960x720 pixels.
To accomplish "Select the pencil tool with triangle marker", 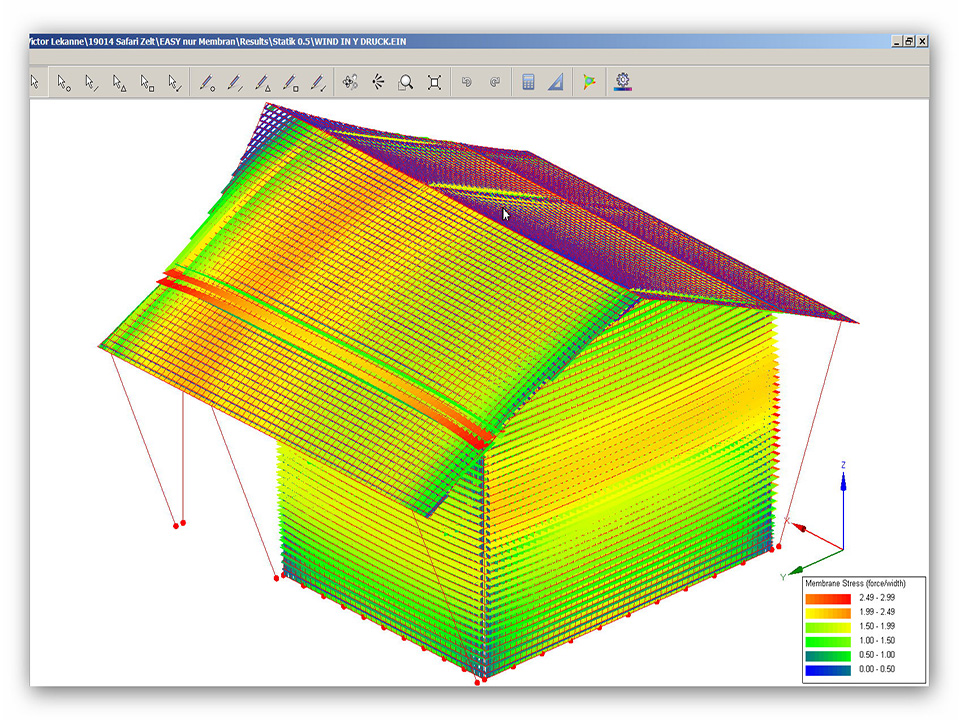I will point(263,82).
